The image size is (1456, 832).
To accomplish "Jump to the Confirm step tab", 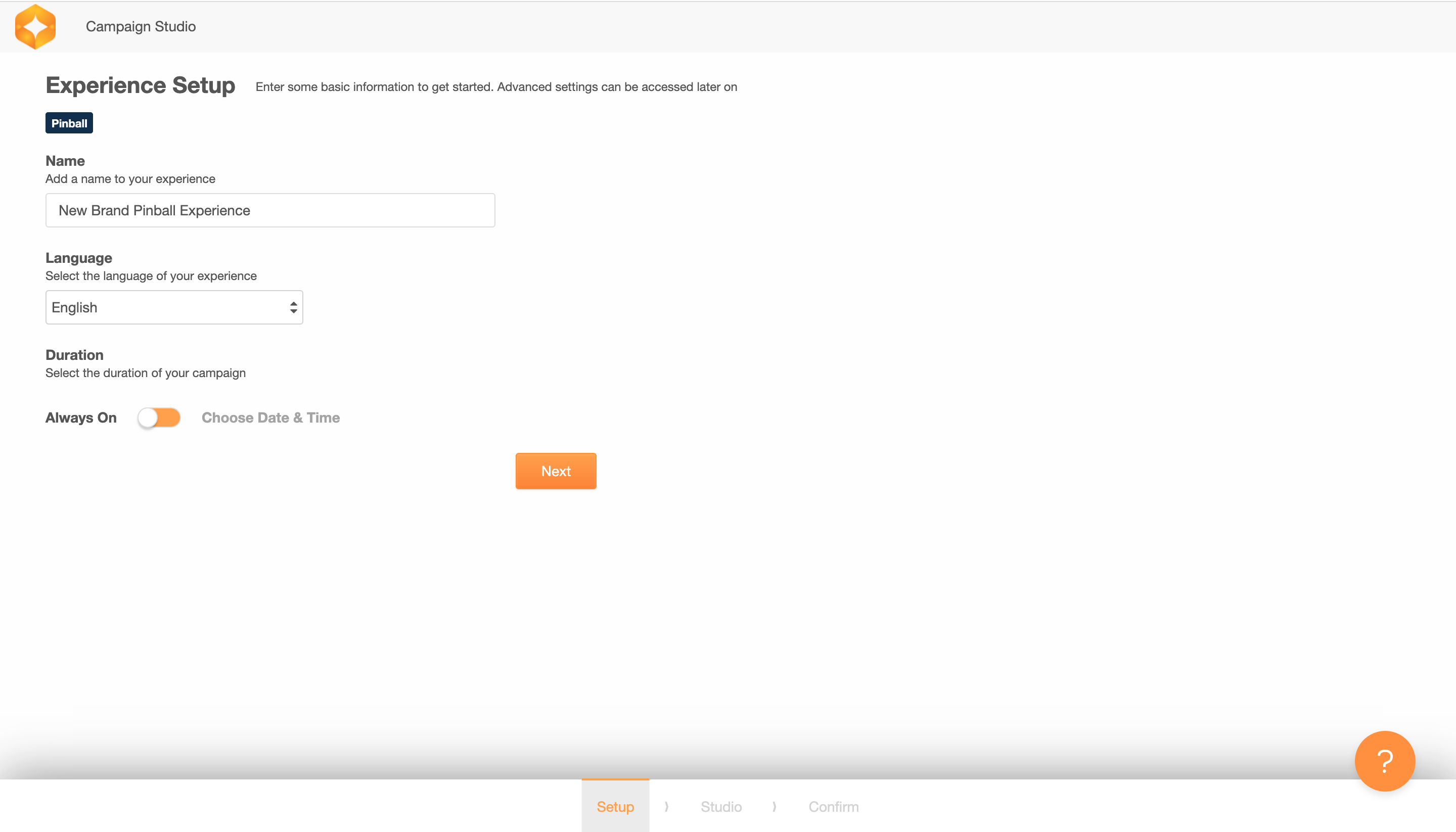I will (x=833, y=806).
